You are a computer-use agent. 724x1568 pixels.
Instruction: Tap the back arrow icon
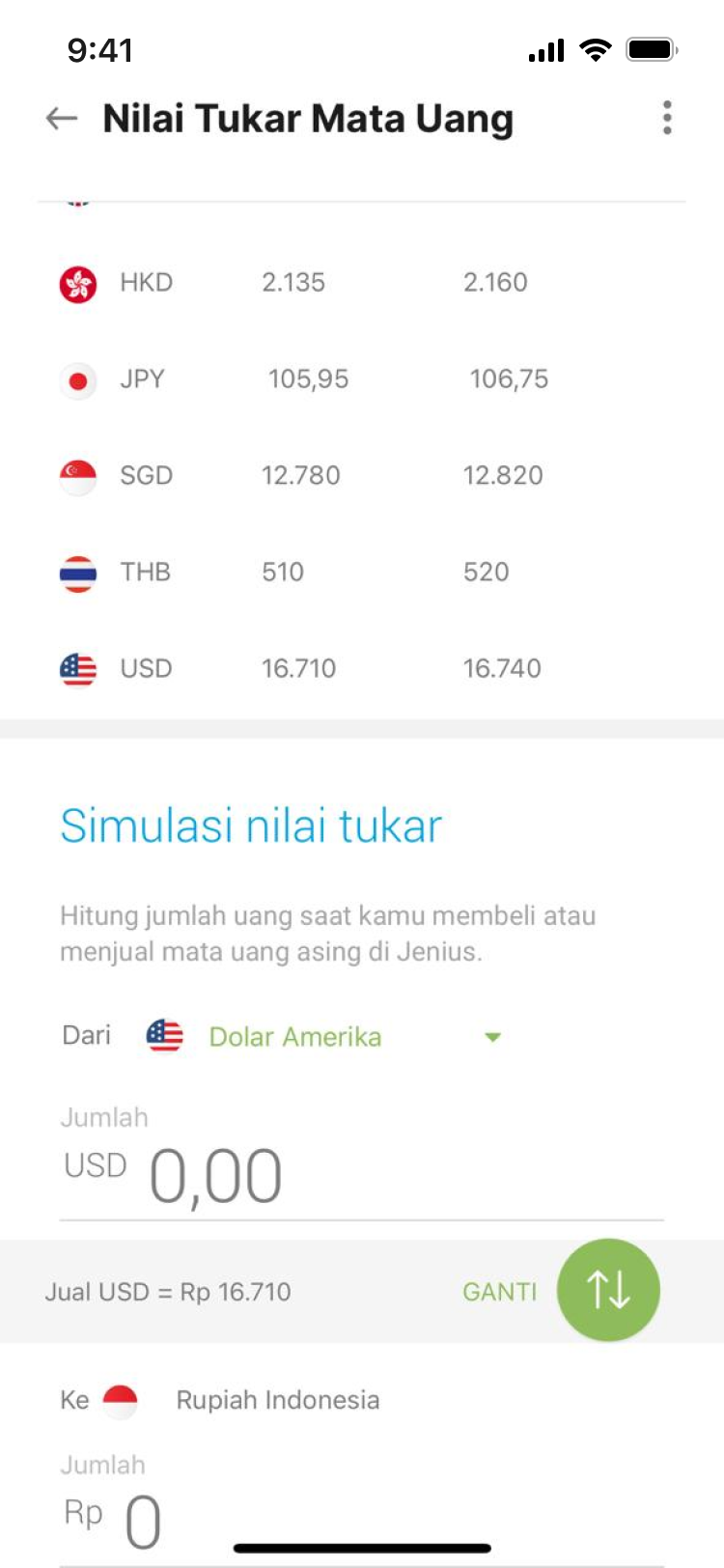[x=62, y=118]
